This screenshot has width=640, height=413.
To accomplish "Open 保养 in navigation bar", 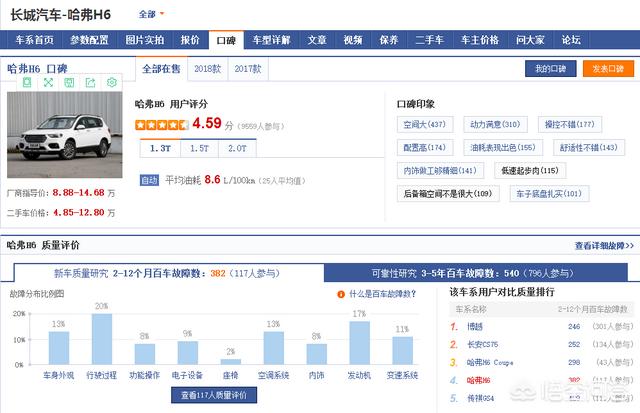I will [389, 40].
